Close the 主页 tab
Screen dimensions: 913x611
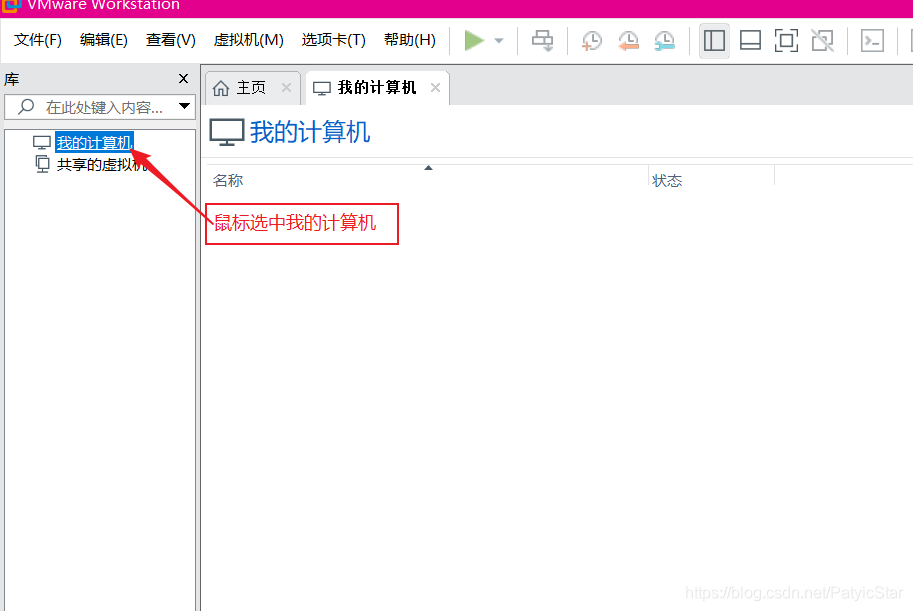click(x=286, y=87)
